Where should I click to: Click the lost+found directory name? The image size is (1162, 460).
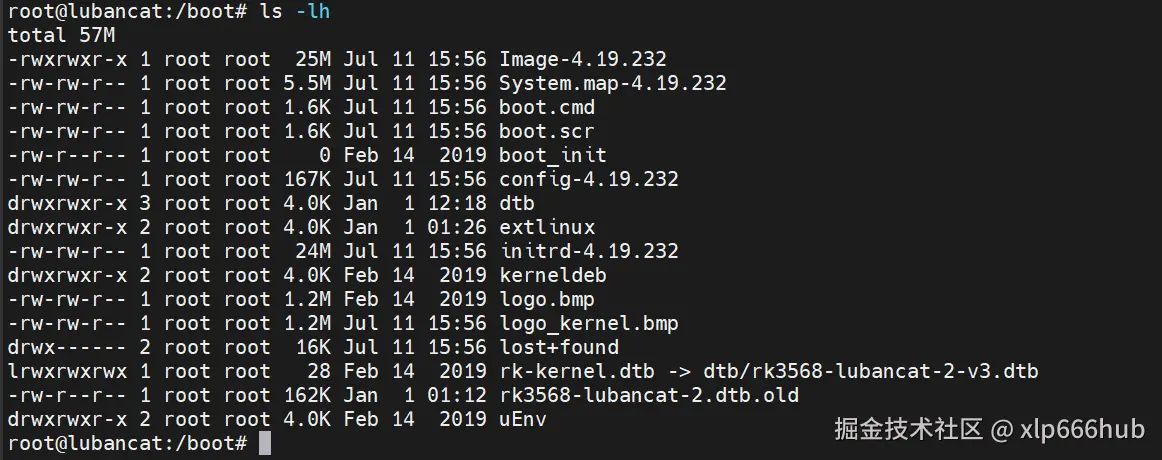tap(558, 347)
